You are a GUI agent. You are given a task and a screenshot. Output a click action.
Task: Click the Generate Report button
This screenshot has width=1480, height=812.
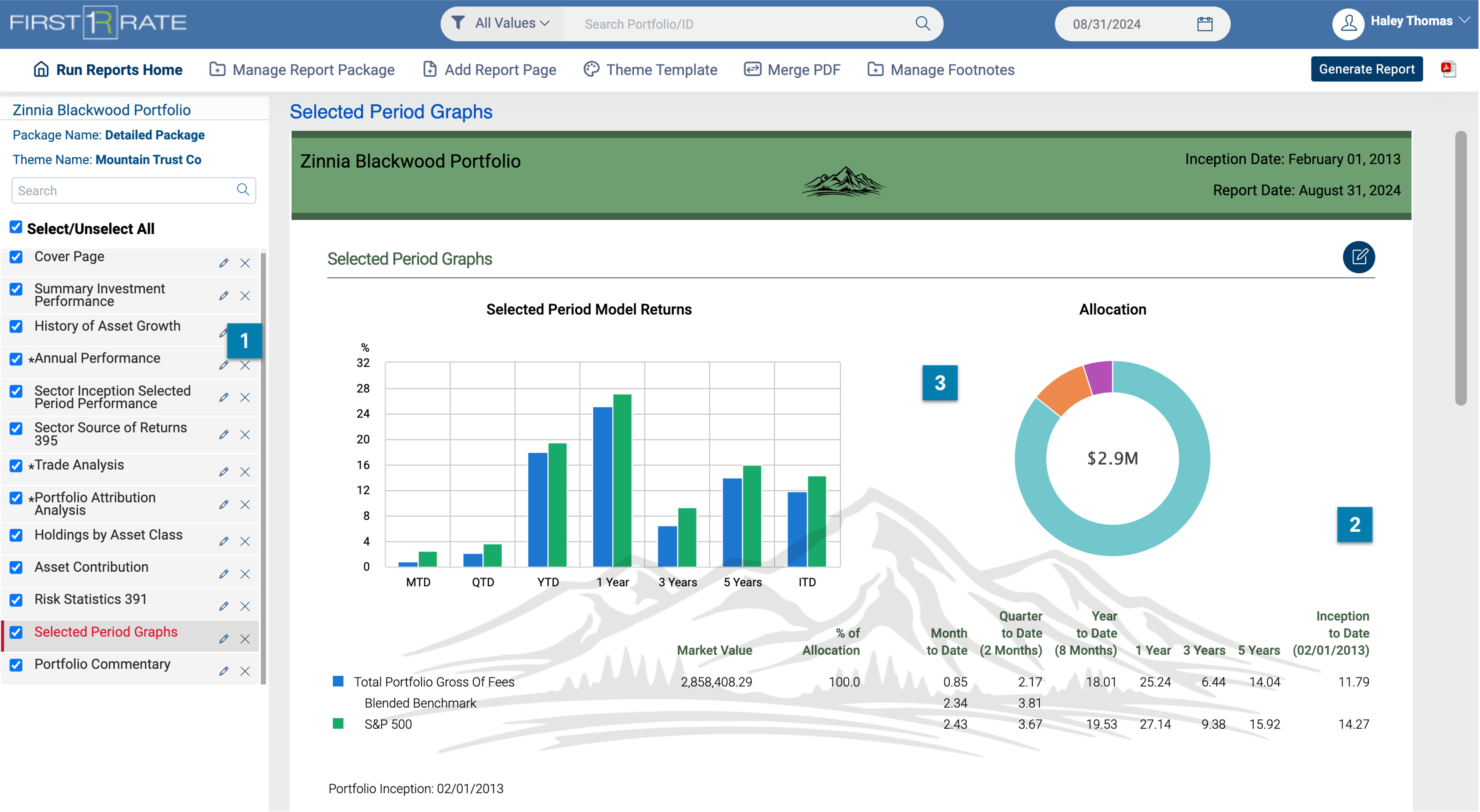(1366, 69)
